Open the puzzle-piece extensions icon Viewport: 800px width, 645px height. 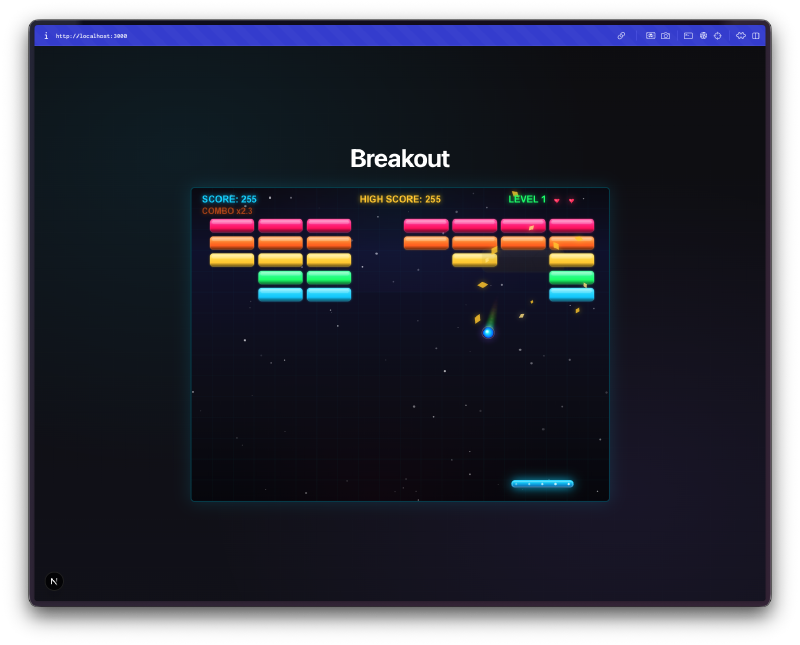tap(741, 36)
